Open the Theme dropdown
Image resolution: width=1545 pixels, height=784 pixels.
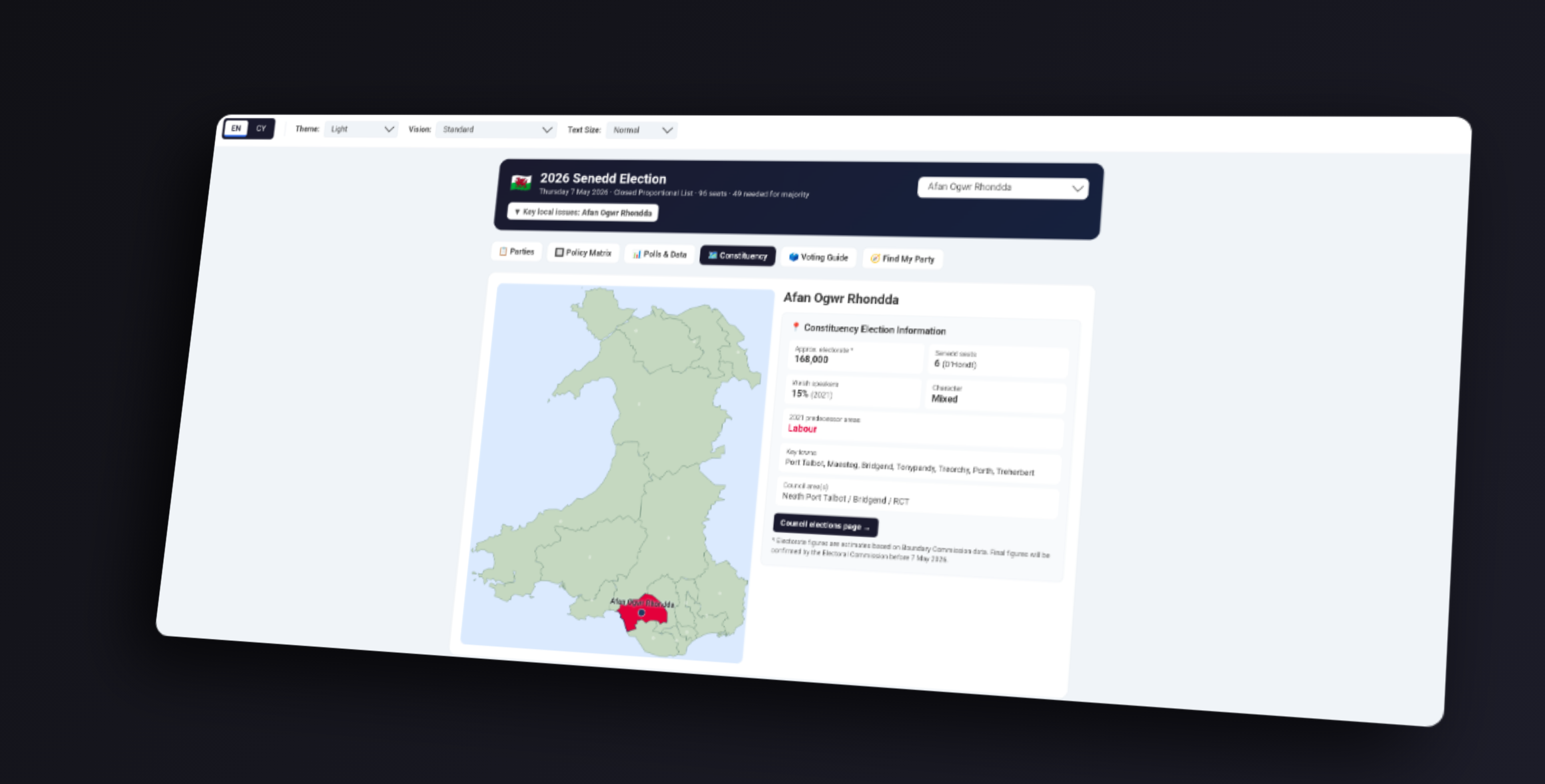point(361,129)
